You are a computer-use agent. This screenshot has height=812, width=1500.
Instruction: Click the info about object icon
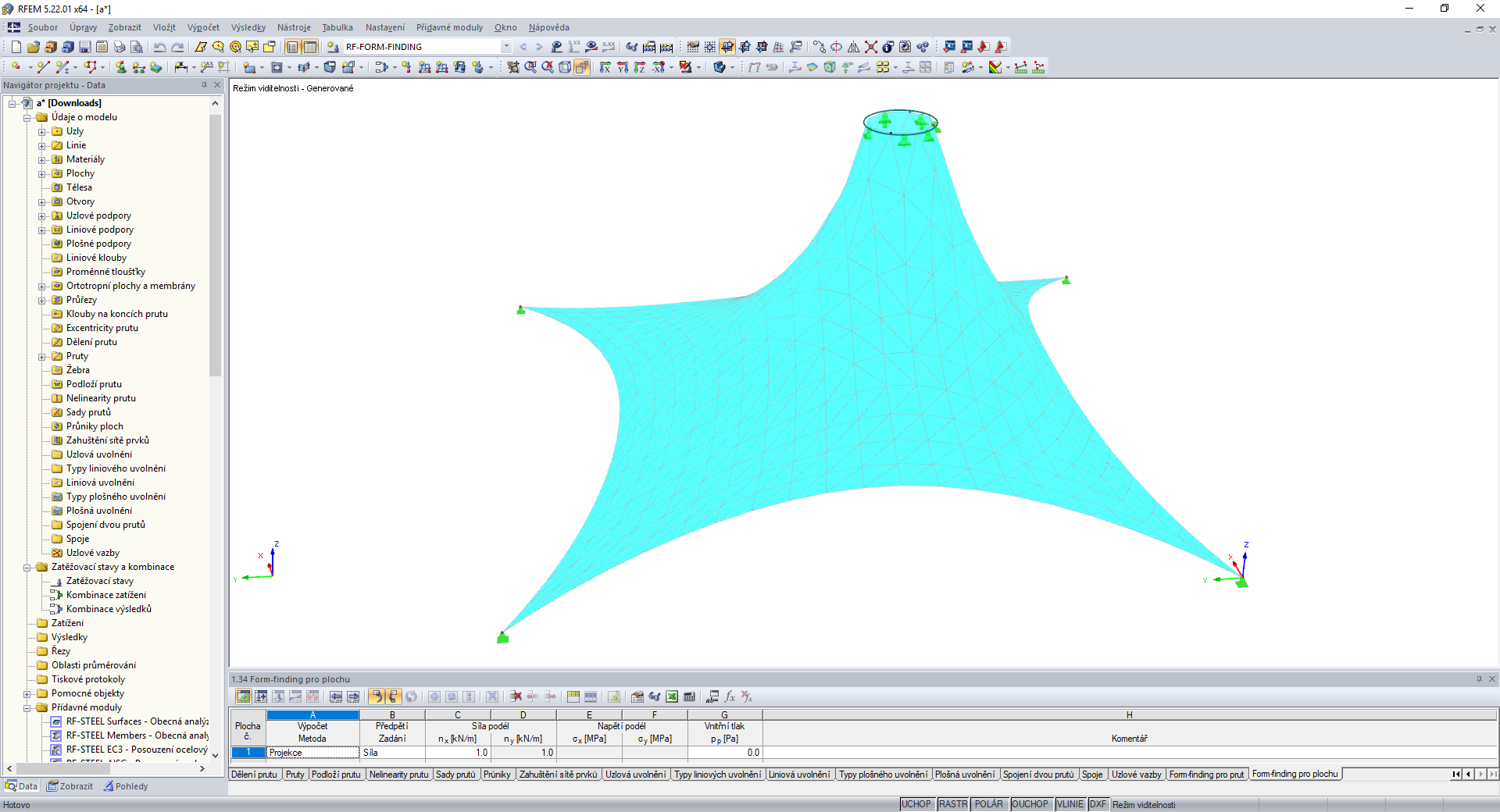coord(888,47)
